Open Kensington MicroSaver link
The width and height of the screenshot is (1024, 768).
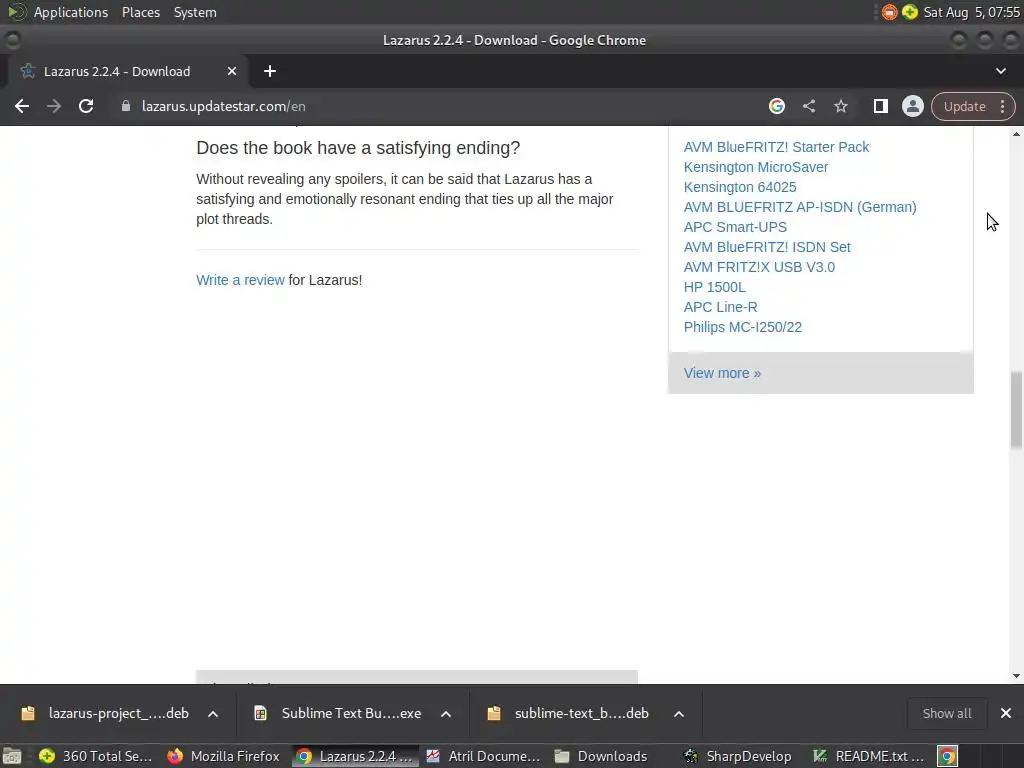[x=756, y=167]
